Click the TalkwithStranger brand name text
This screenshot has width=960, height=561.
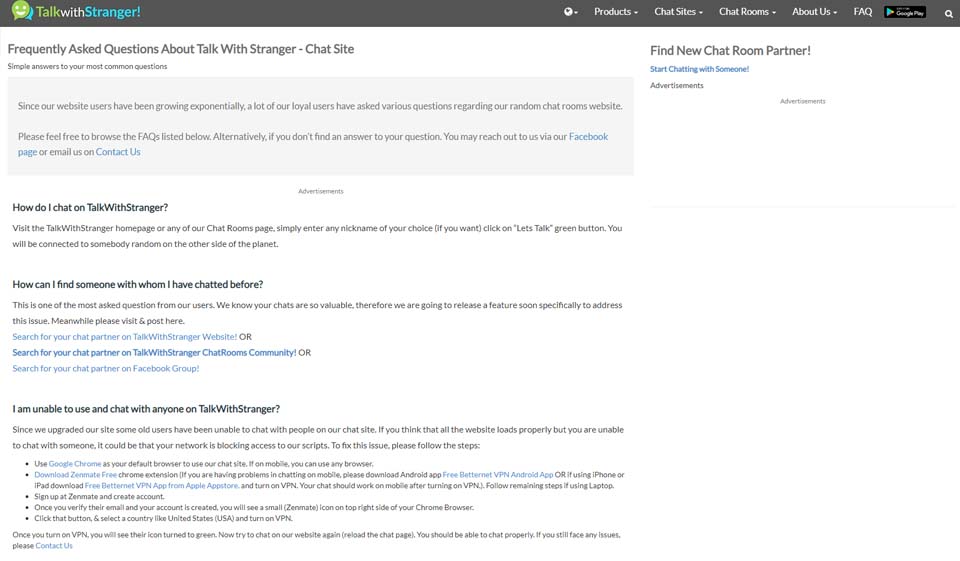tap(88, 12)
